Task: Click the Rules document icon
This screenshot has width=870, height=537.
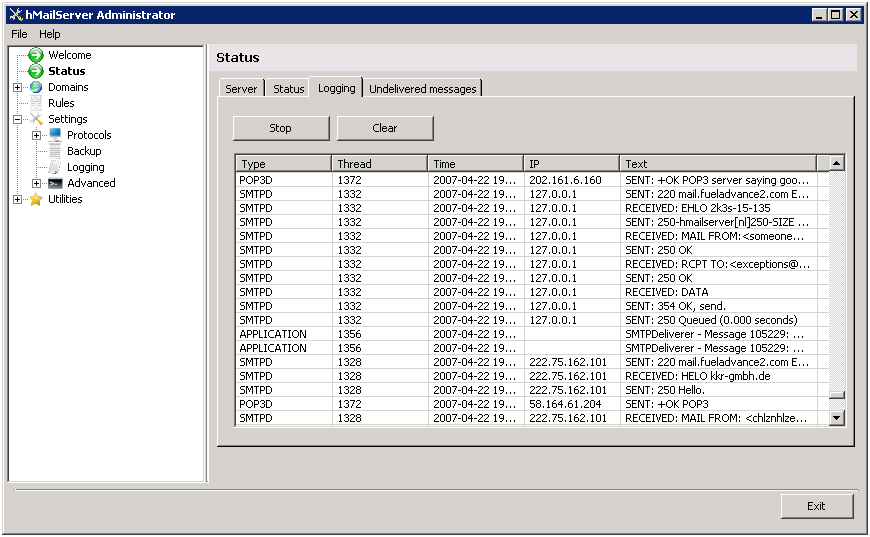Action: 36,103
